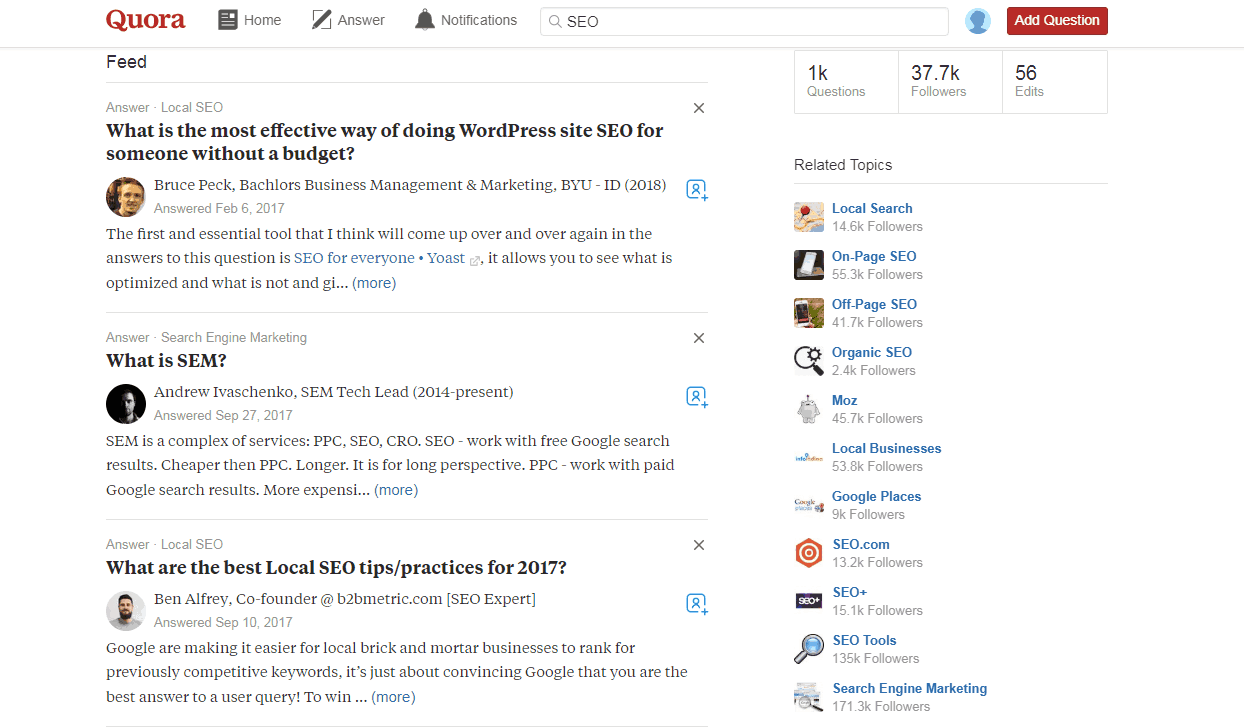
Task: Click the Google Places topic icon
Action: 809,505
